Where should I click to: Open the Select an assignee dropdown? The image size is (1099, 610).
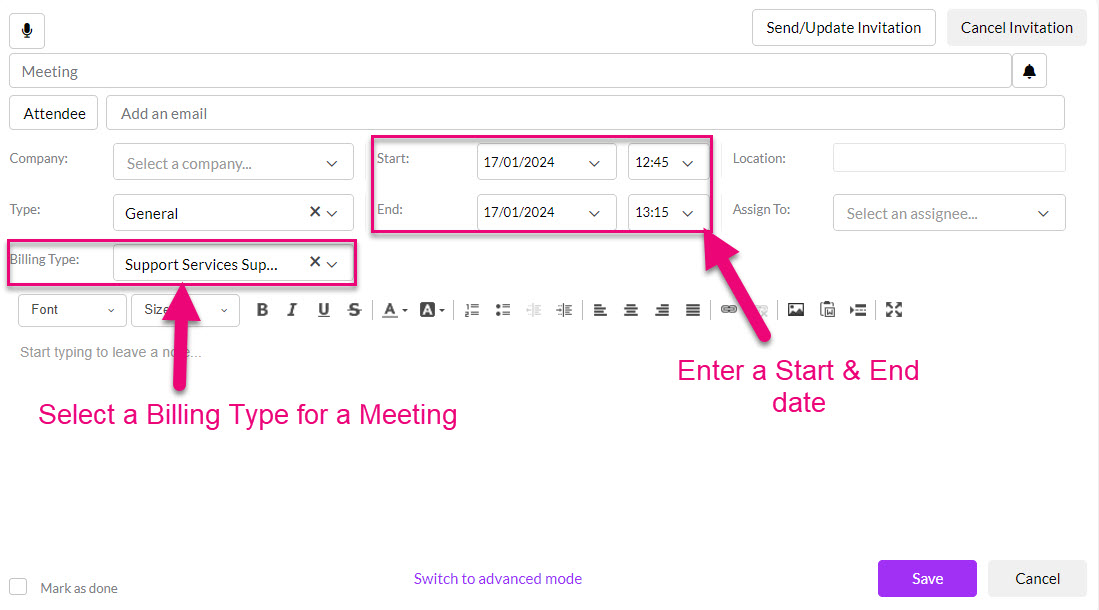tap(948, 213)
